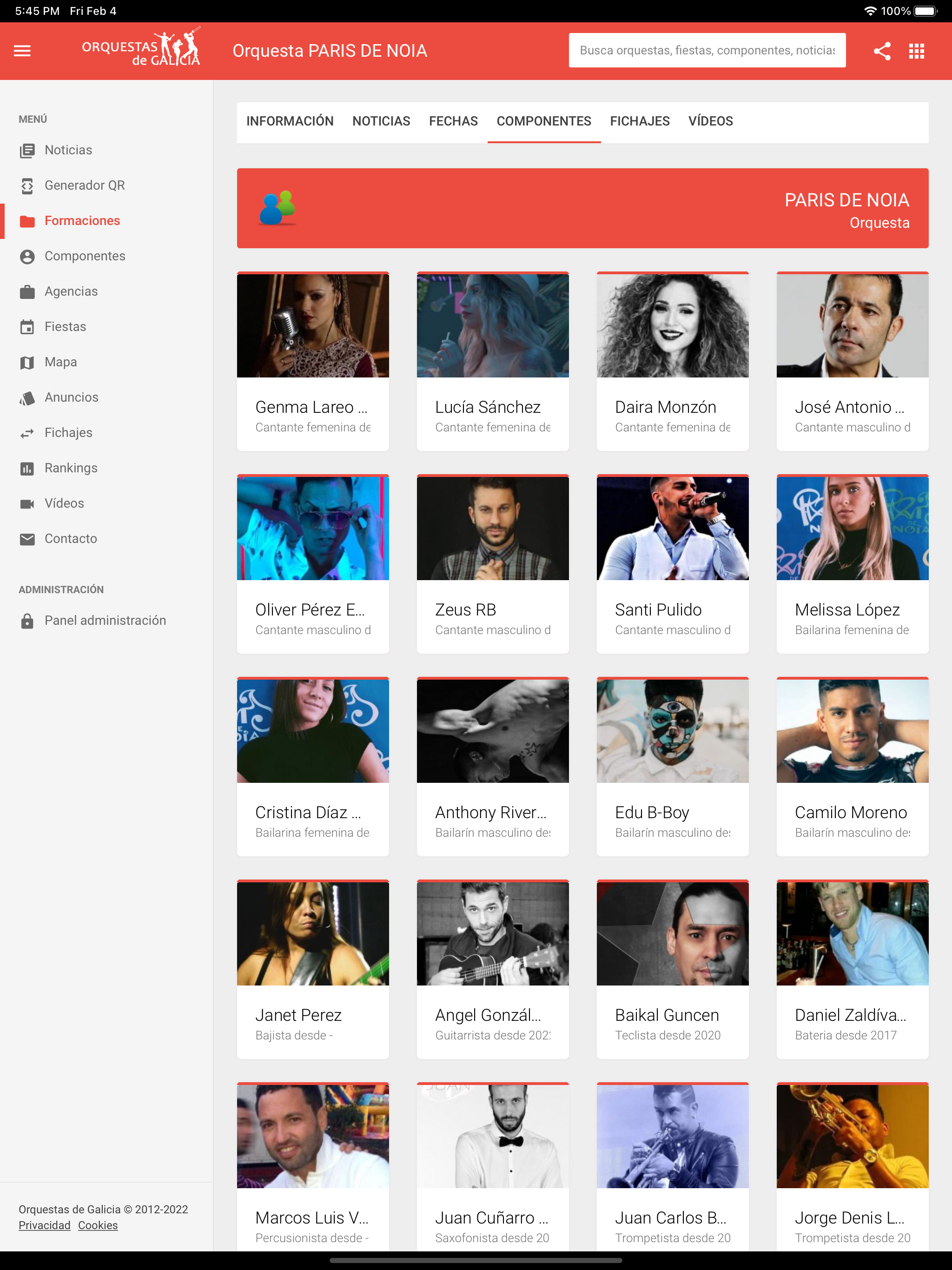Open the apps grid icon
Image resolution: width=952 pixels, height=1270 pixels.
(x=916, y=51)
